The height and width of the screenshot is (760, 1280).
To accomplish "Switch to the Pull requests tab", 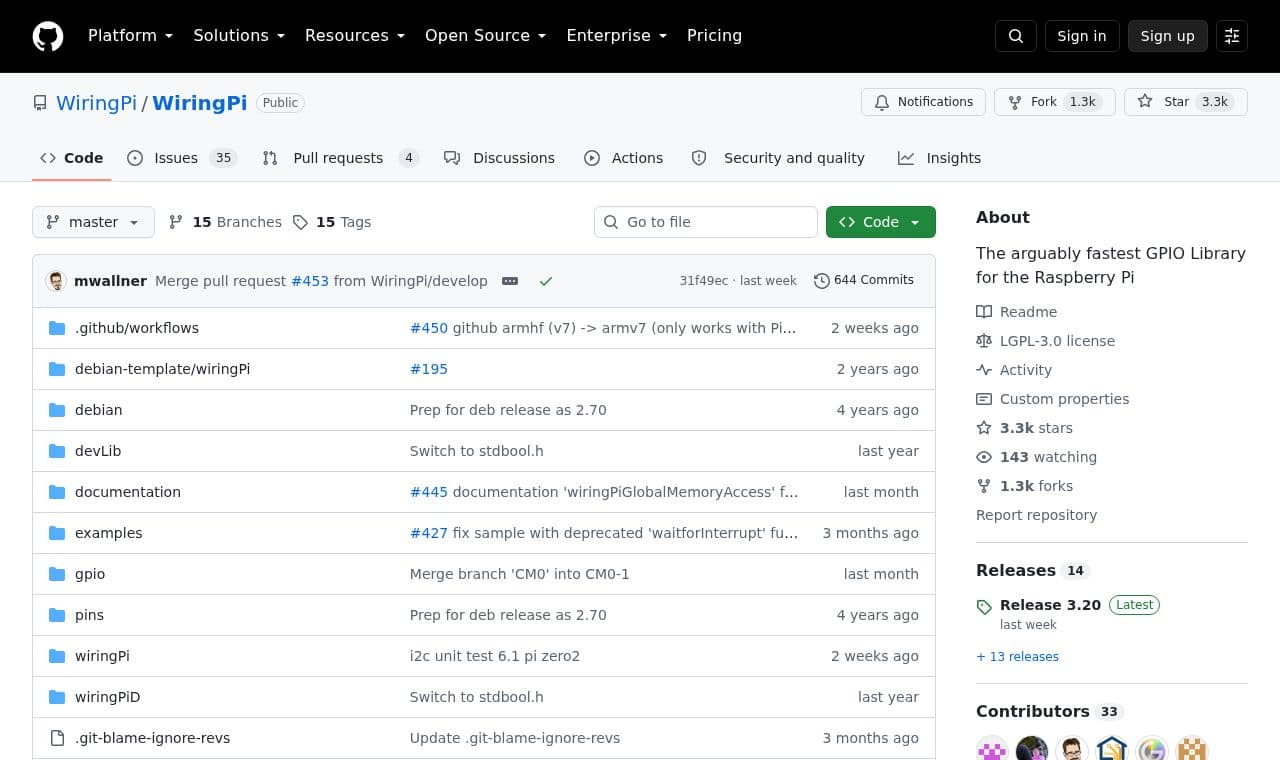I will click(x=340, y=158).
